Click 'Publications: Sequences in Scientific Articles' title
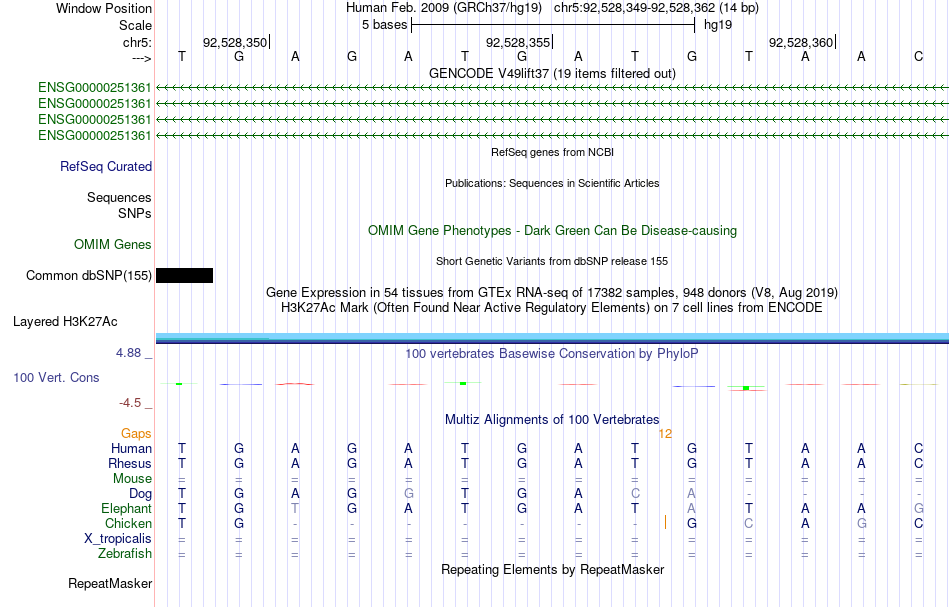This screenshot has height=607, width=950. click(x=552, y=183)
